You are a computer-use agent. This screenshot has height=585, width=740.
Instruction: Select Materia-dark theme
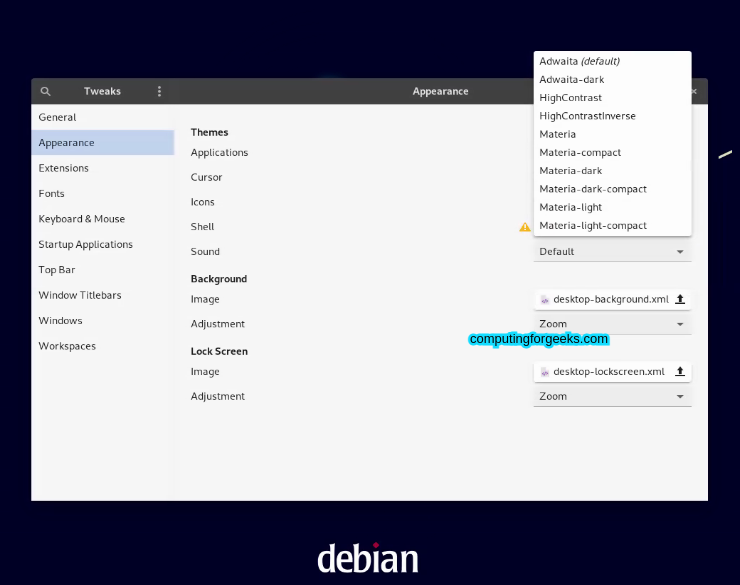click(x=613, y=171)
